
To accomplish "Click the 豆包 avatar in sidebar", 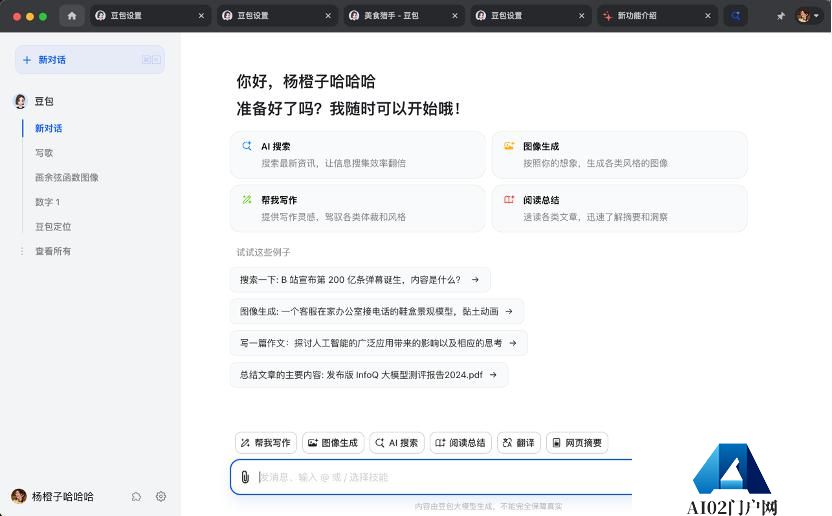I will click(20, 101).
